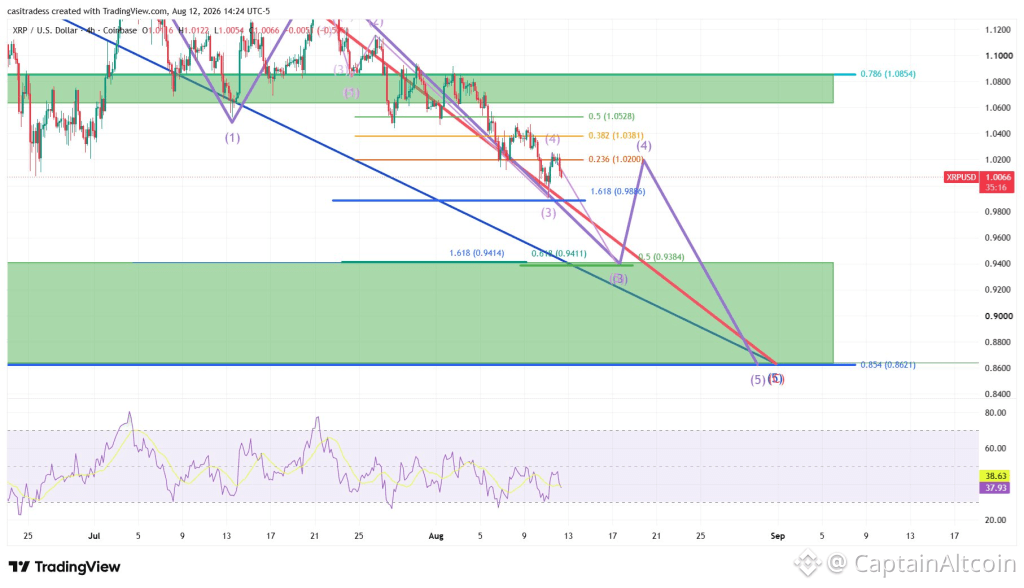Click the 0.9200 price axis value
This screenshot has width=1024, height=588.
[999, 289]
